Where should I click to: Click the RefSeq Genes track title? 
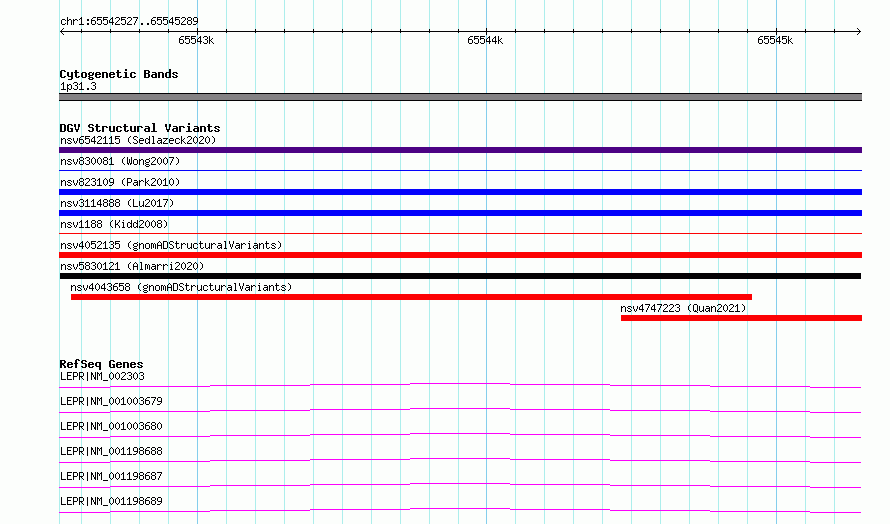coord(101,364)
